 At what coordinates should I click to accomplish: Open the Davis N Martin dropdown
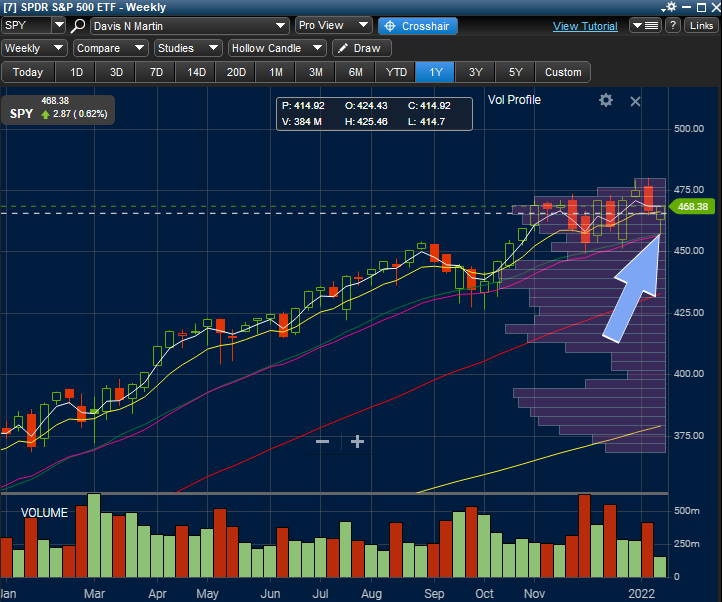(x=190, y=26)
